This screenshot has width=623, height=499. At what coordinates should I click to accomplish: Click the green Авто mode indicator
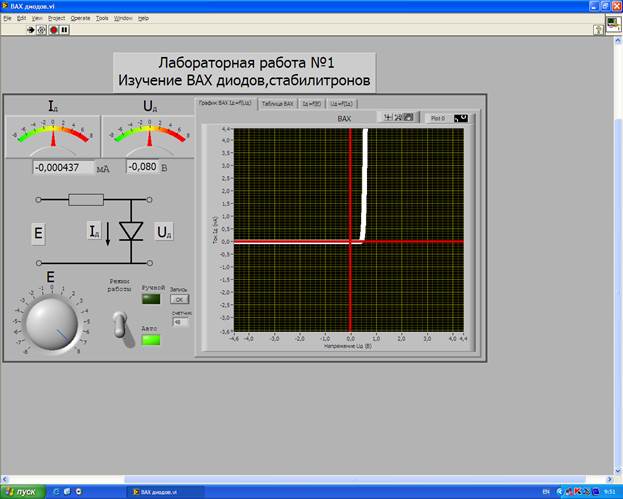tap(151, 341)
